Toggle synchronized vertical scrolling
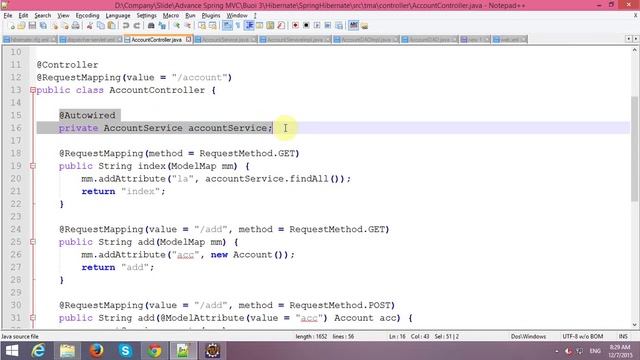Screen dimensions: 640x360 pos(202,25)
